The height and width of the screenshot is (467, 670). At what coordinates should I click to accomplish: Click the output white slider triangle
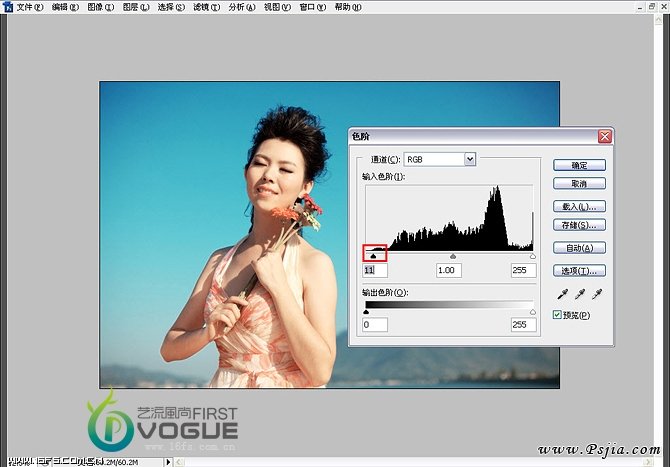532,312
